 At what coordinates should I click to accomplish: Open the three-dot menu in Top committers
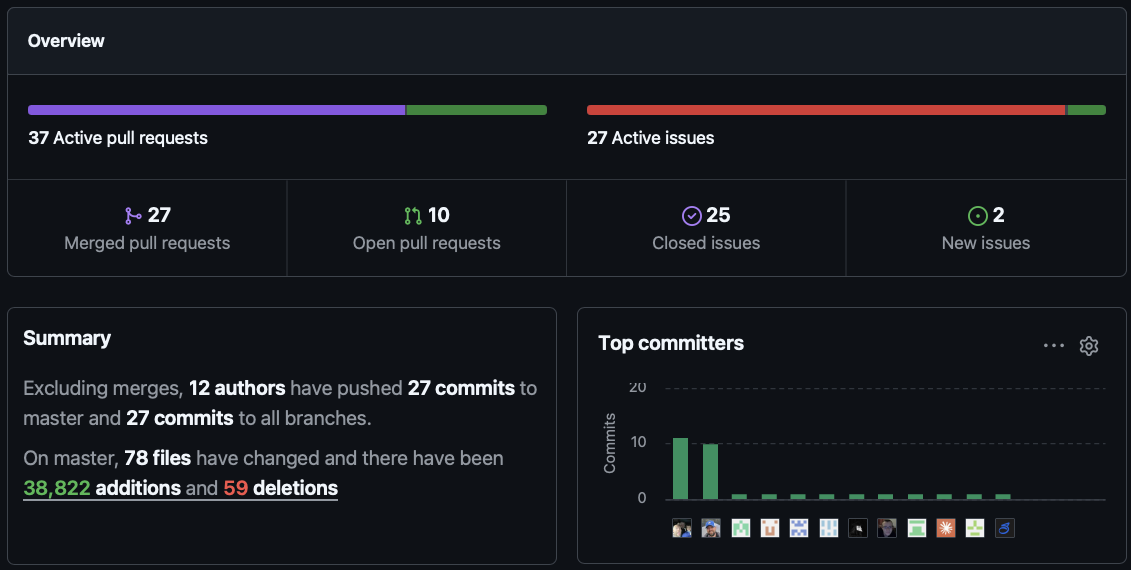1054,346
